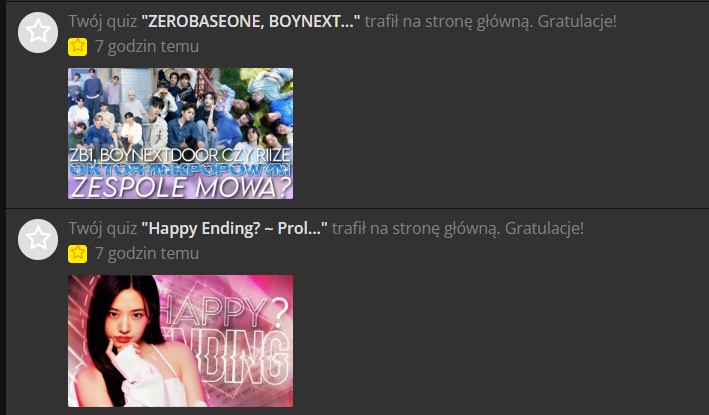The height and width of the screenshot is (415, 709).
Task: Open the "ZEROBASEONE, BOYNEXT..." quiz link
Action: (251, 21)
